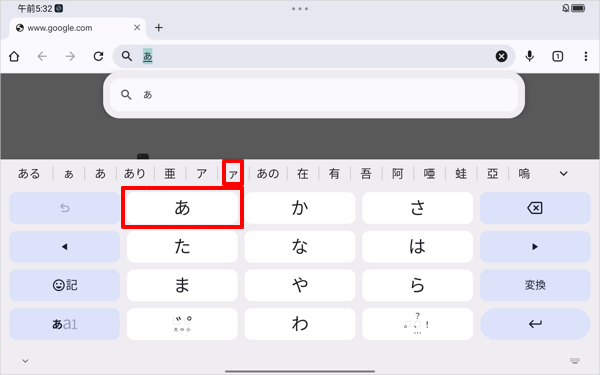Select the full-size あ candidate in the suggestion strip

pyautogui.click(x=100, y=174)
